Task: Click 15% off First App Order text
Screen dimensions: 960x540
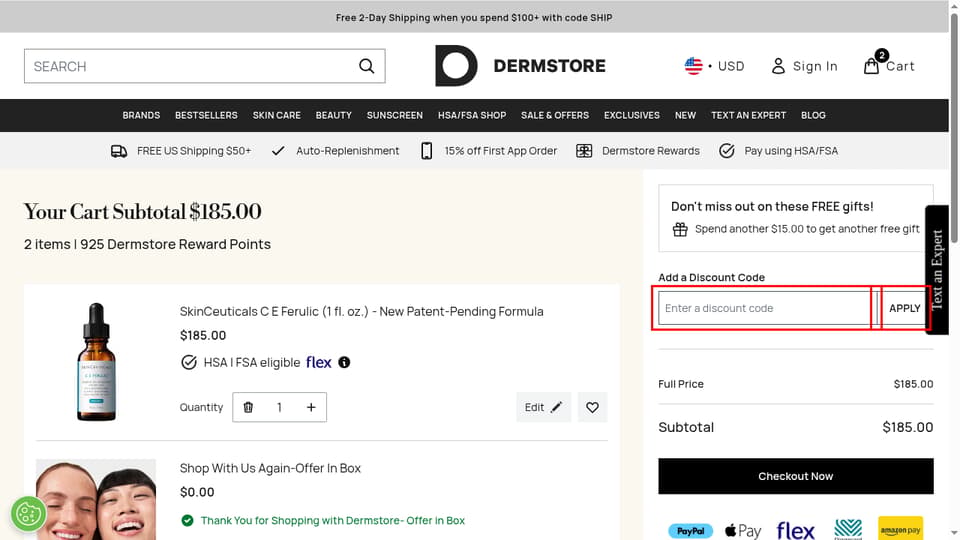Action: click(501, 151)
